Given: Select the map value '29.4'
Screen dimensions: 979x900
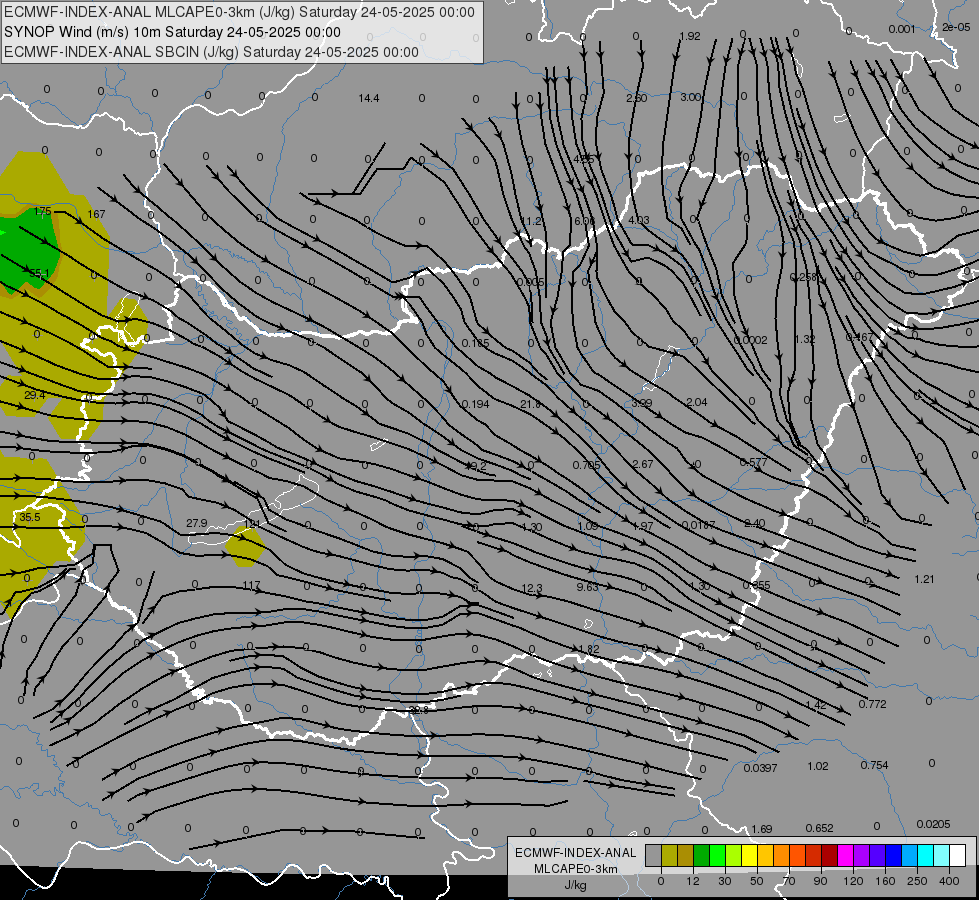Looking at the screenshot, I should pos(34,395).
